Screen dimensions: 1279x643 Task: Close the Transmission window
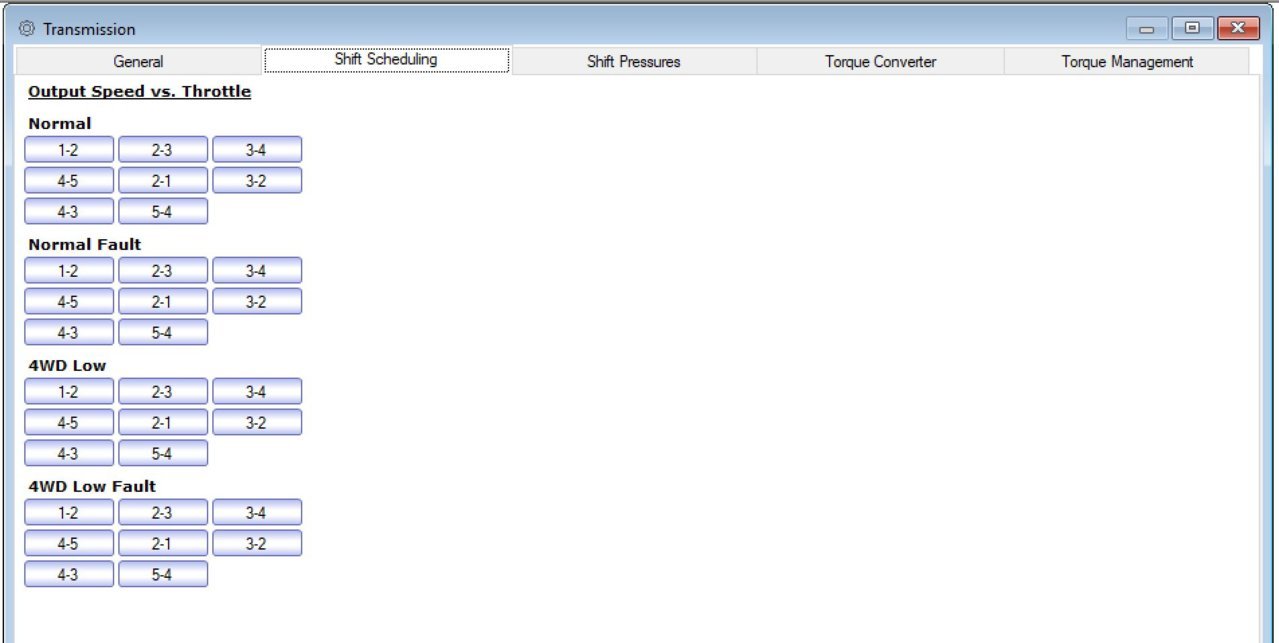1239,28
